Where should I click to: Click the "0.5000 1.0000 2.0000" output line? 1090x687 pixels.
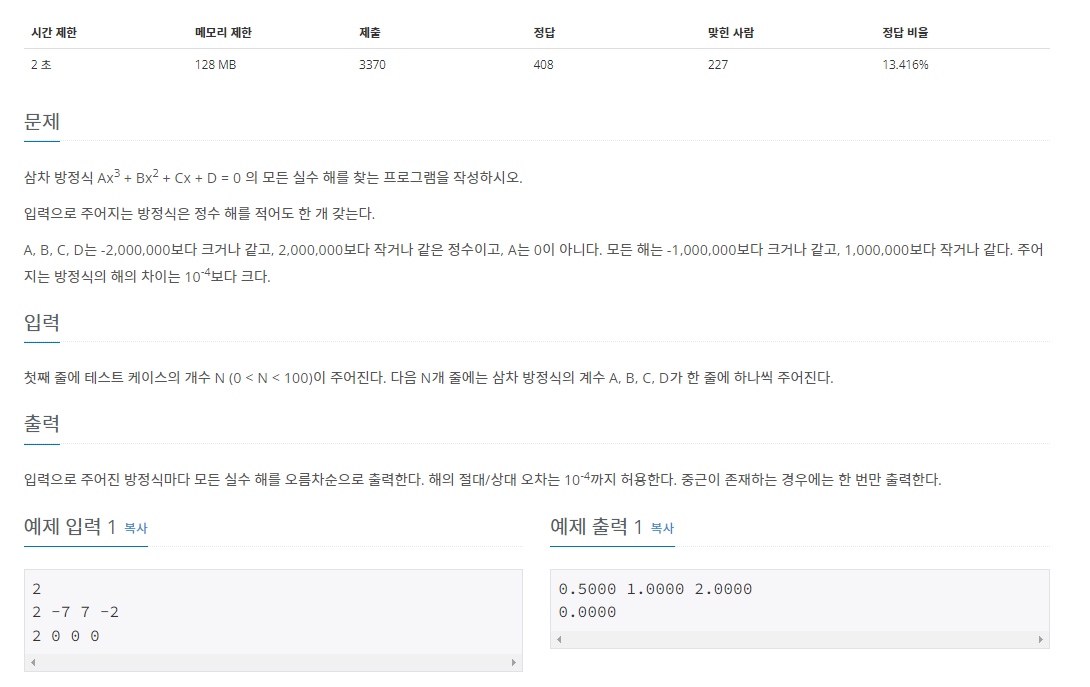655,589
